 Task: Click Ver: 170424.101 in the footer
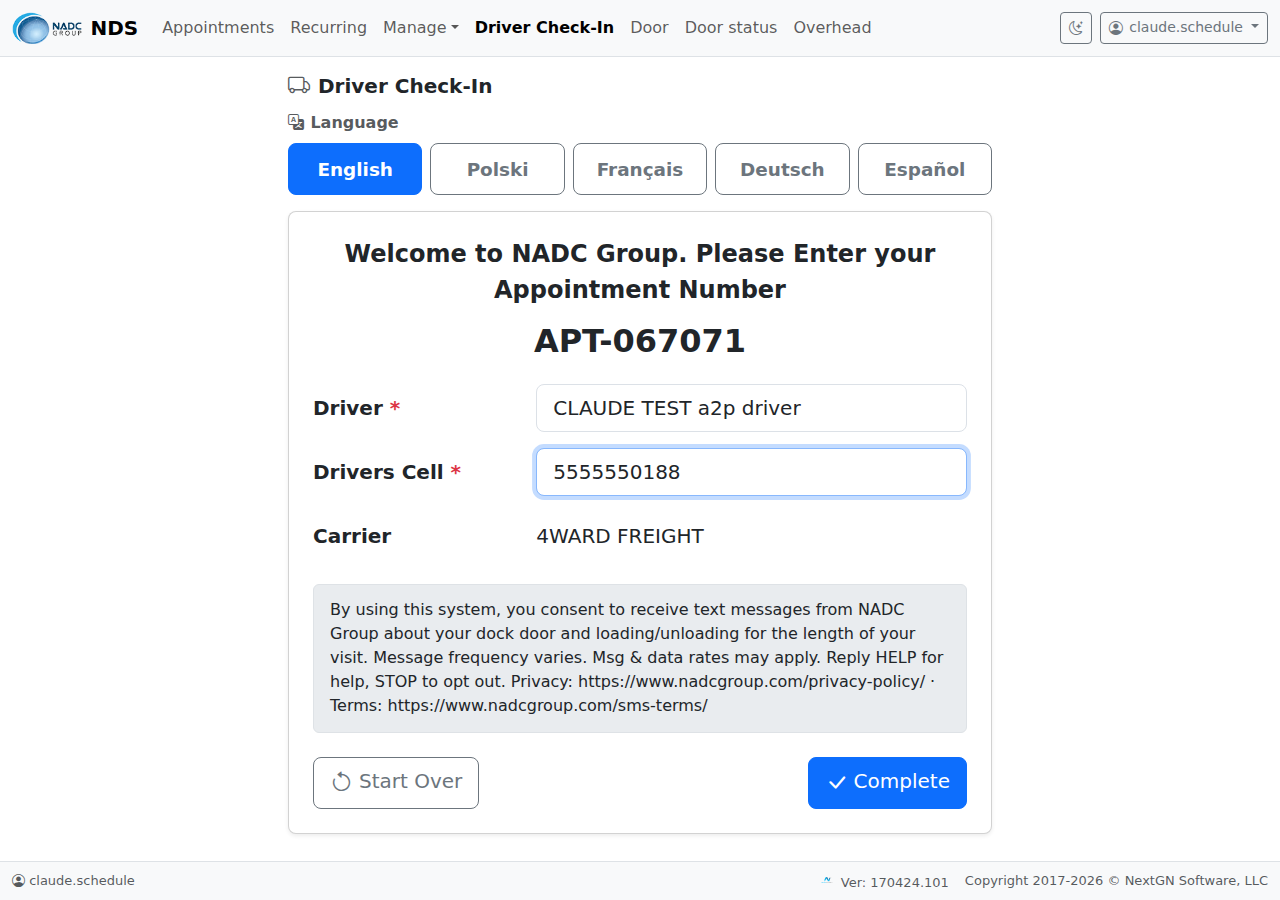tap(894, 882)
